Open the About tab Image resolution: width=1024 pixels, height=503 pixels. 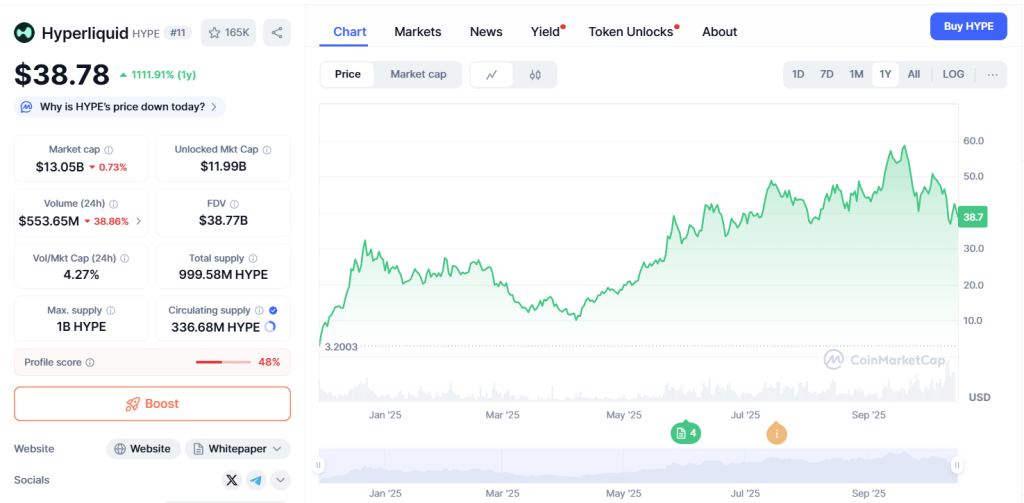[x=720, y=31]
